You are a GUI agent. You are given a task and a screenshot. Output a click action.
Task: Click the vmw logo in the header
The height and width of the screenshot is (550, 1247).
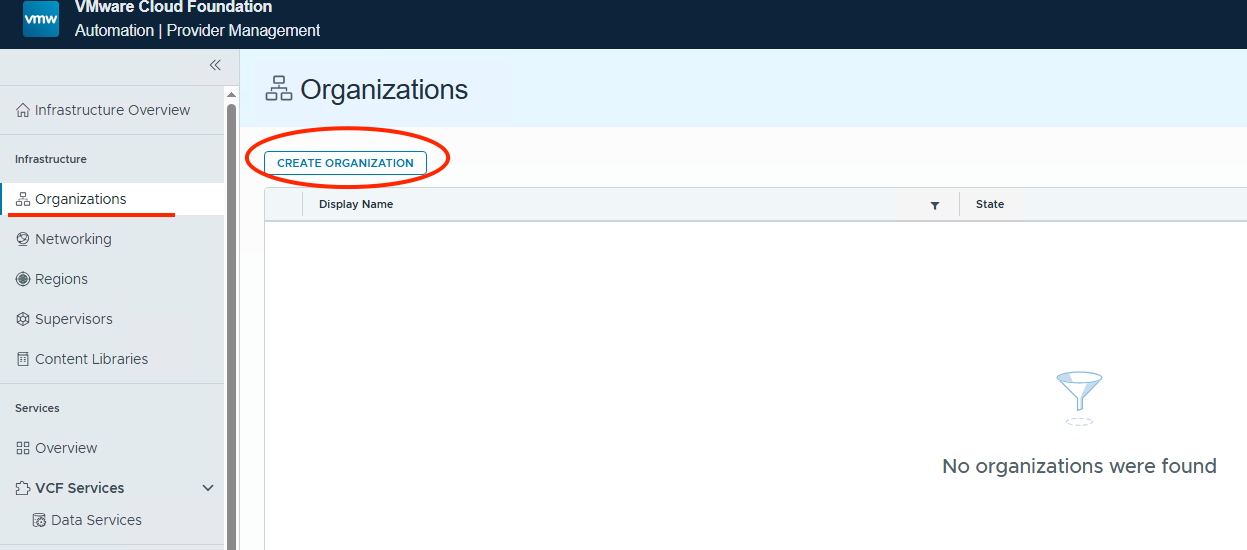tap(41, 19)
